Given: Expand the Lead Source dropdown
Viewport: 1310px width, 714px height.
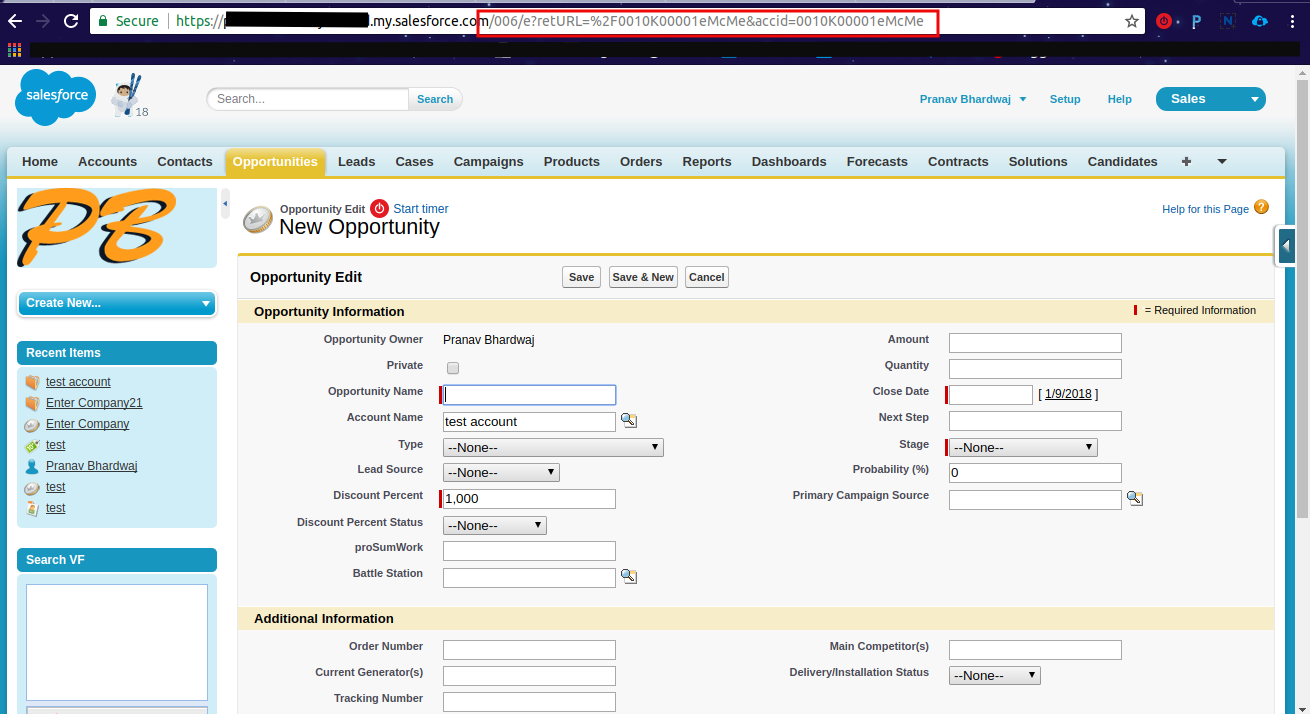Looking at the screenshot, I should [x=501, y=473].
